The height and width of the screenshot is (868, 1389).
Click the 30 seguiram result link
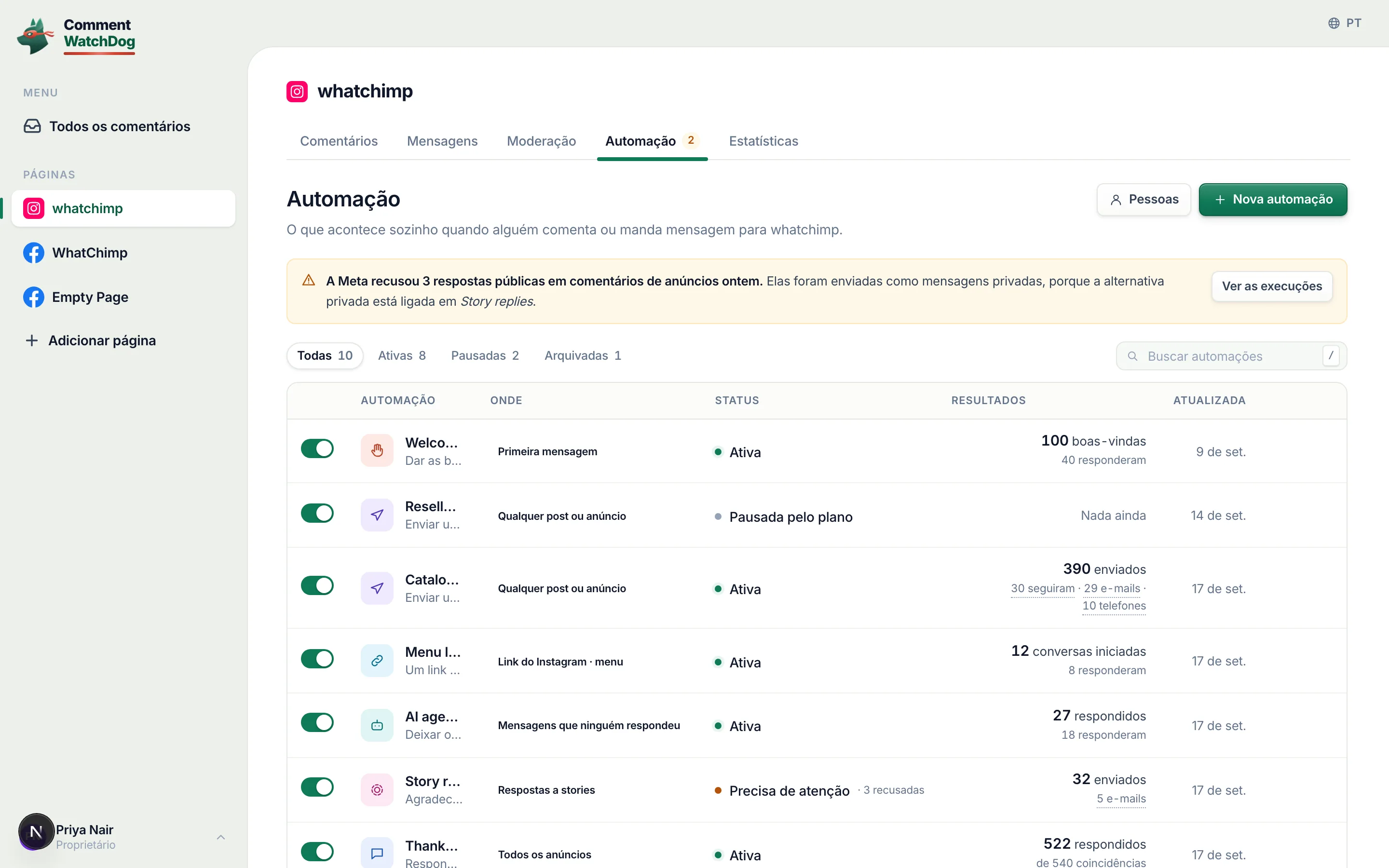point(1042,588)
